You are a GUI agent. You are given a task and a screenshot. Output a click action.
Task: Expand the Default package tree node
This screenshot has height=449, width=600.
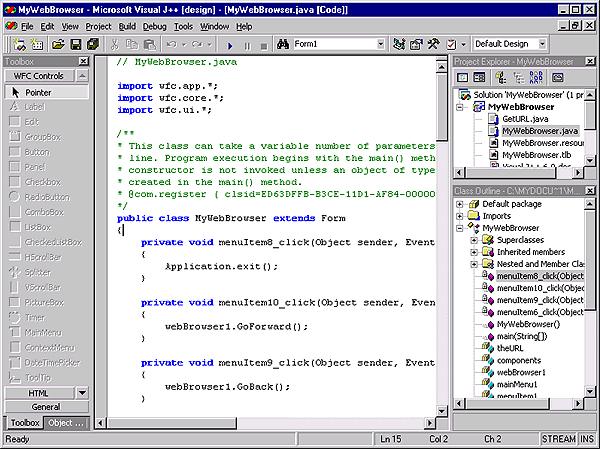459,204
